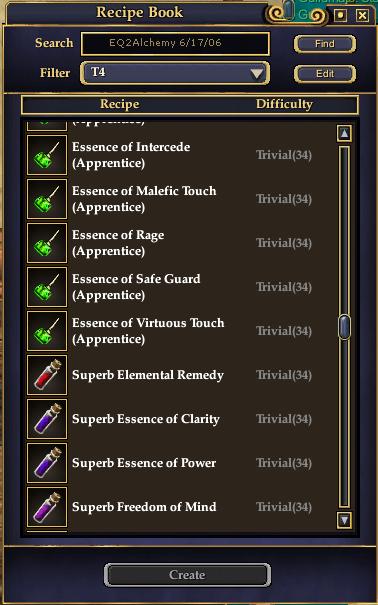Click into the Search text field
The image size is (378, 605).
click(x=175, y=43)
